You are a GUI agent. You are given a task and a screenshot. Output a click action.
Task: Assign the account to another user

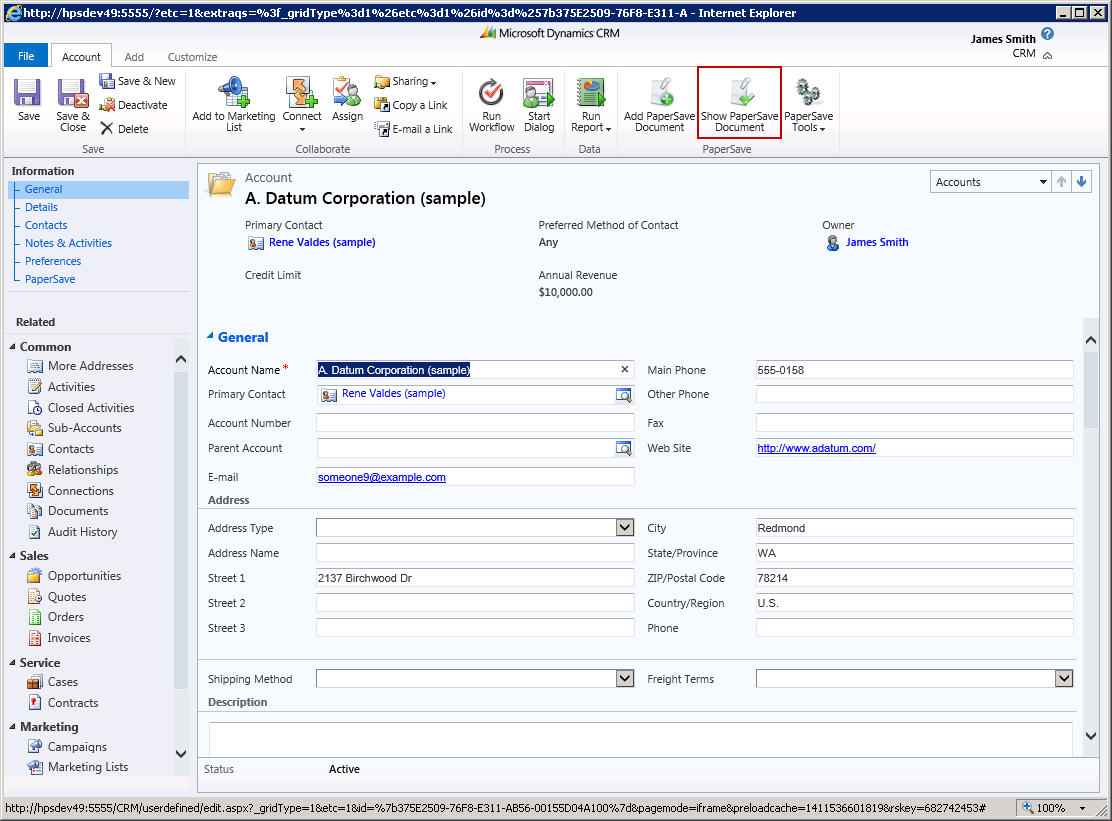coord(348,99)
